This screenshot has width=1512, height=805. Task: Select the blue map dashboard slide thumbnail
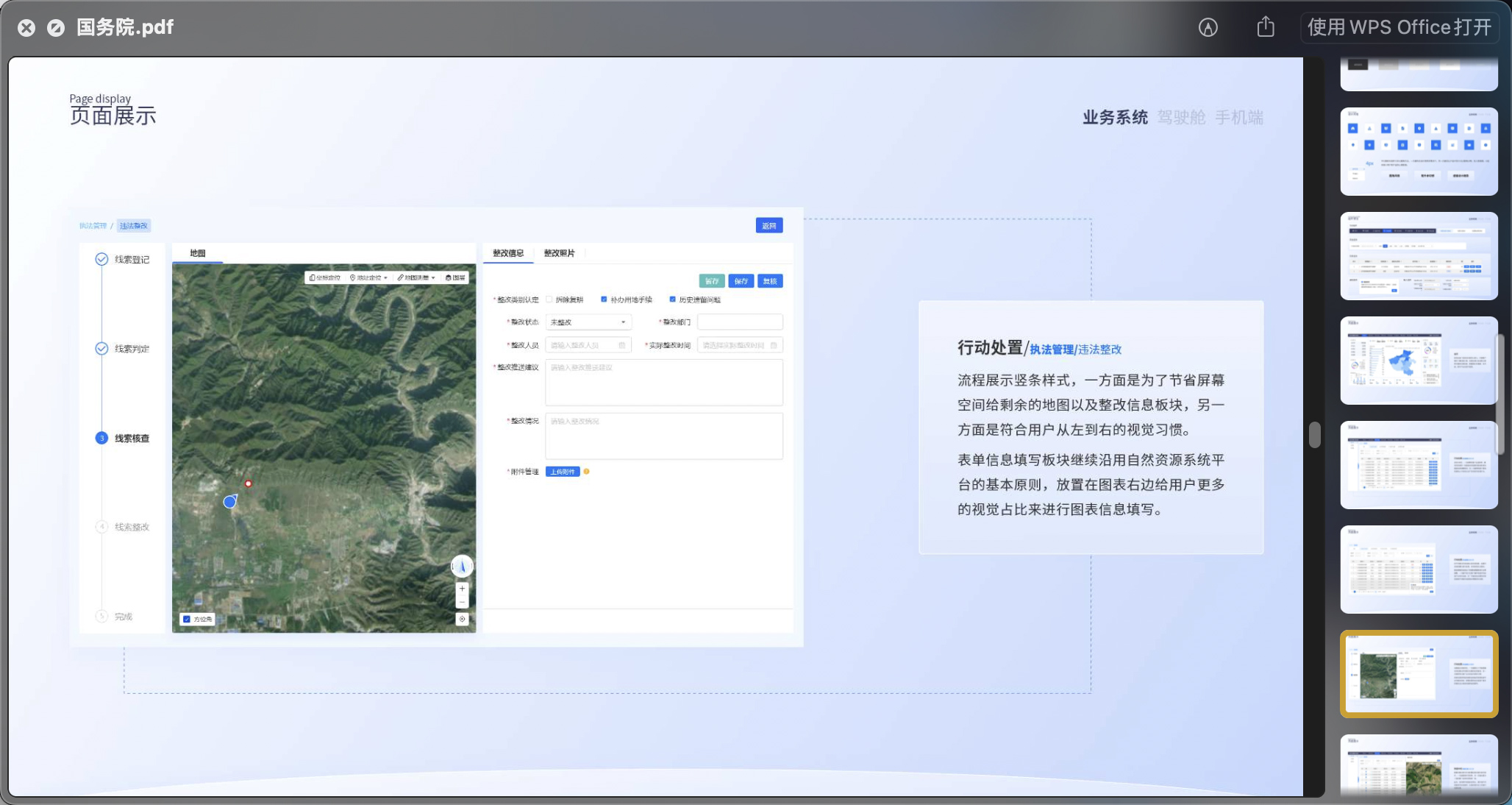coord(1419,361)
